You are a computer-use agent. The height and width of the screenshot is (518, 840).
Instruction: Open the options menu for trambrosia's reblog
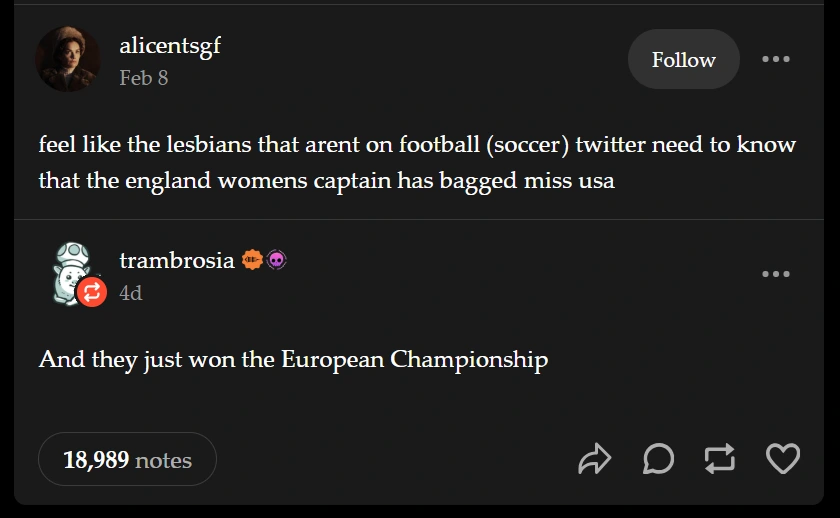(x=776, y=274)
